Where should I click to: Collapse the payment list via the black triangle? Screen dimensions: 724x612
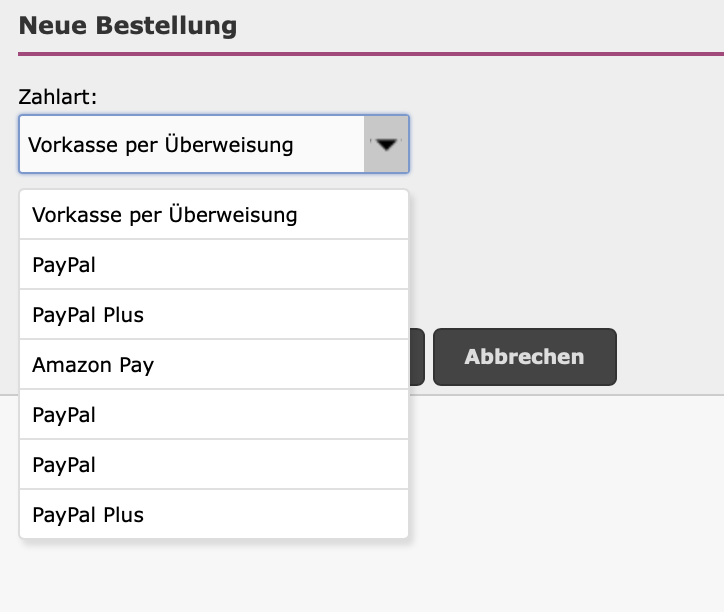386,145
